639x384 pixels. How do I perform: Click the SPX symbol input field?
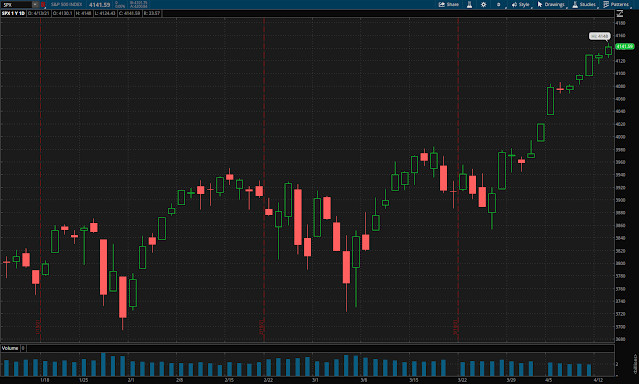16,4
